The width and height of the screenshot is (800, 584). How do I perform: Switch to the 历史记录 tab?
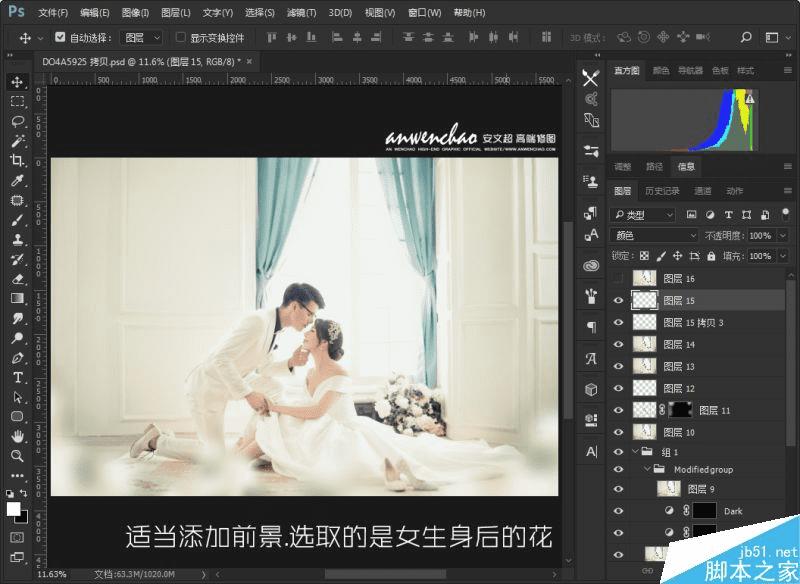click(662, 191)
